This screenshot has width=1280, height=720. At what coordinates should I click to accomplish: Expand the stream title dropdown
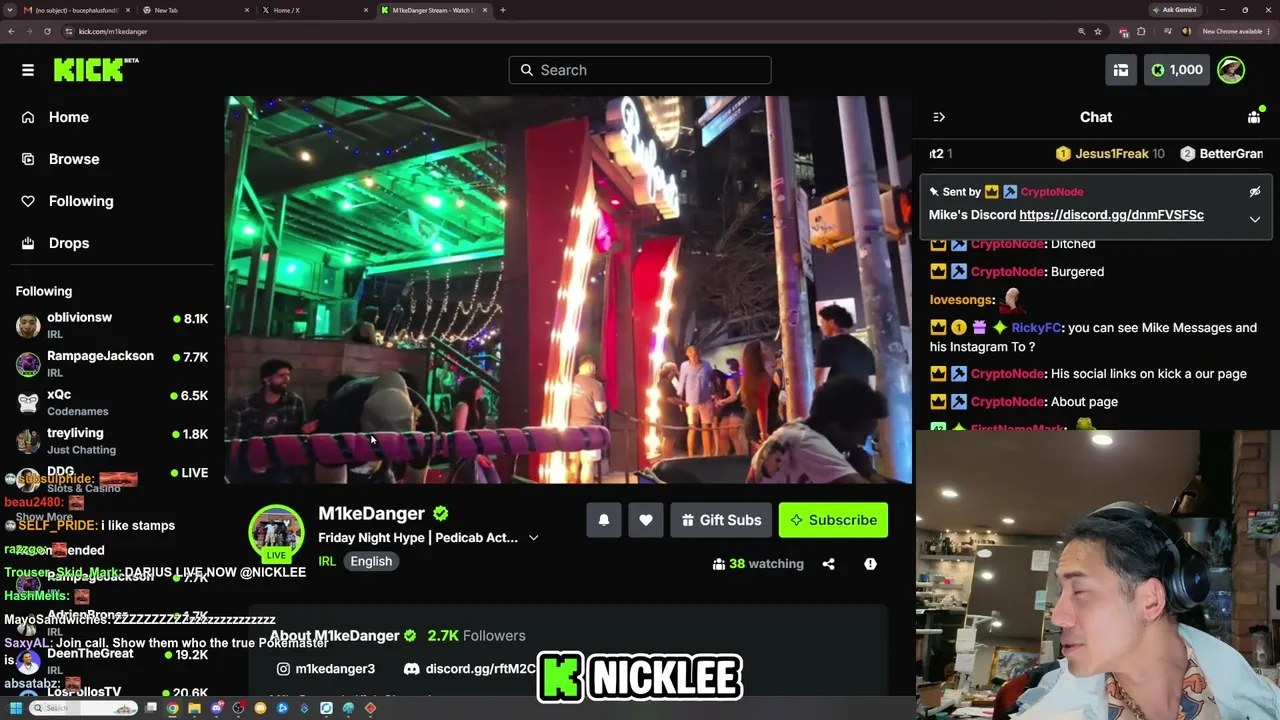533,538
